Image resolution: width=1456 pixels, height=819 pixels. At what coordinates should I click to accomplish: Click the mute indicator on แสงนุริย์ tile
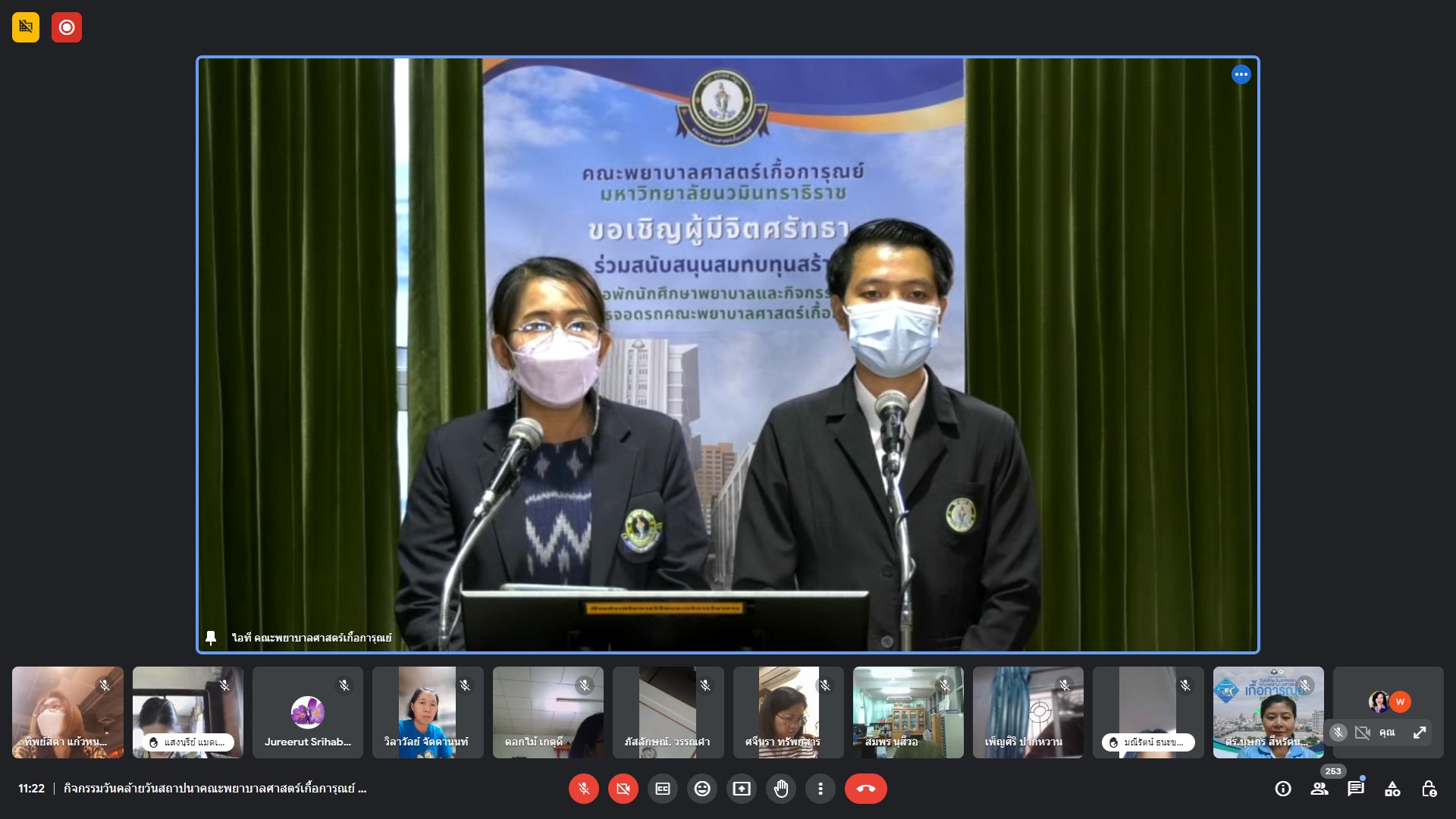click(224, 686)
